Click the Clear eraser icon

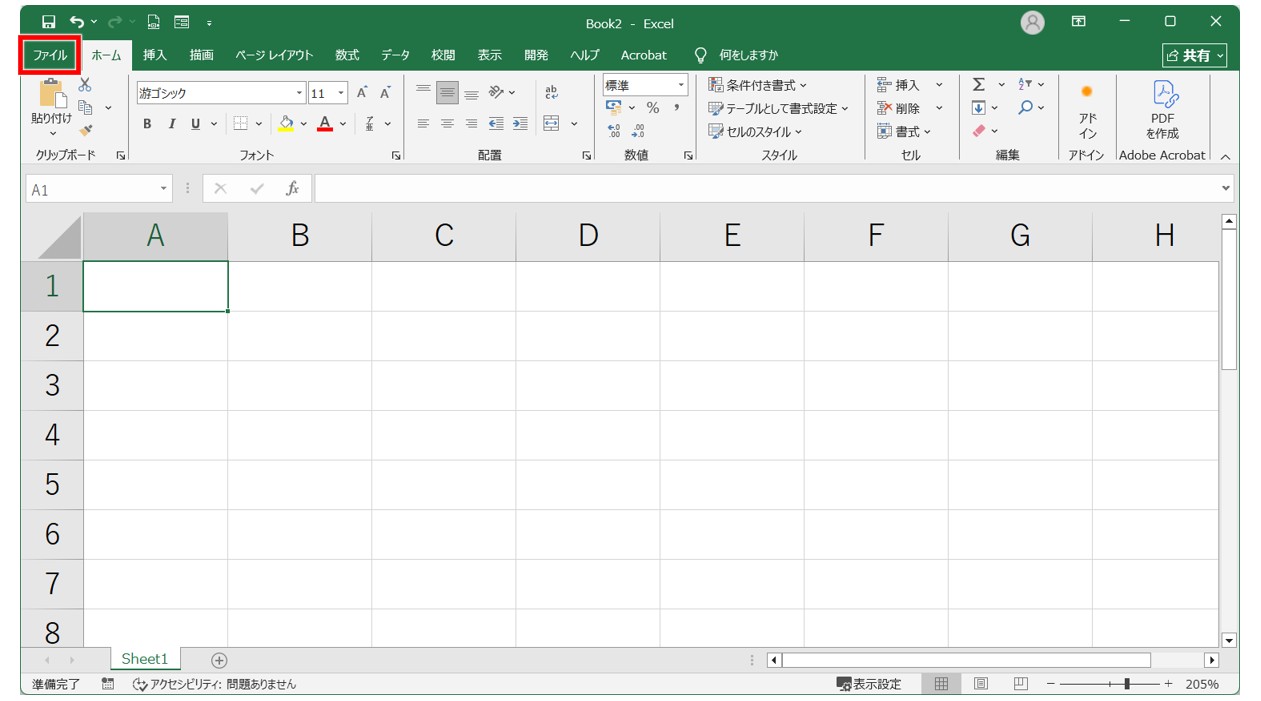(978, 131)
